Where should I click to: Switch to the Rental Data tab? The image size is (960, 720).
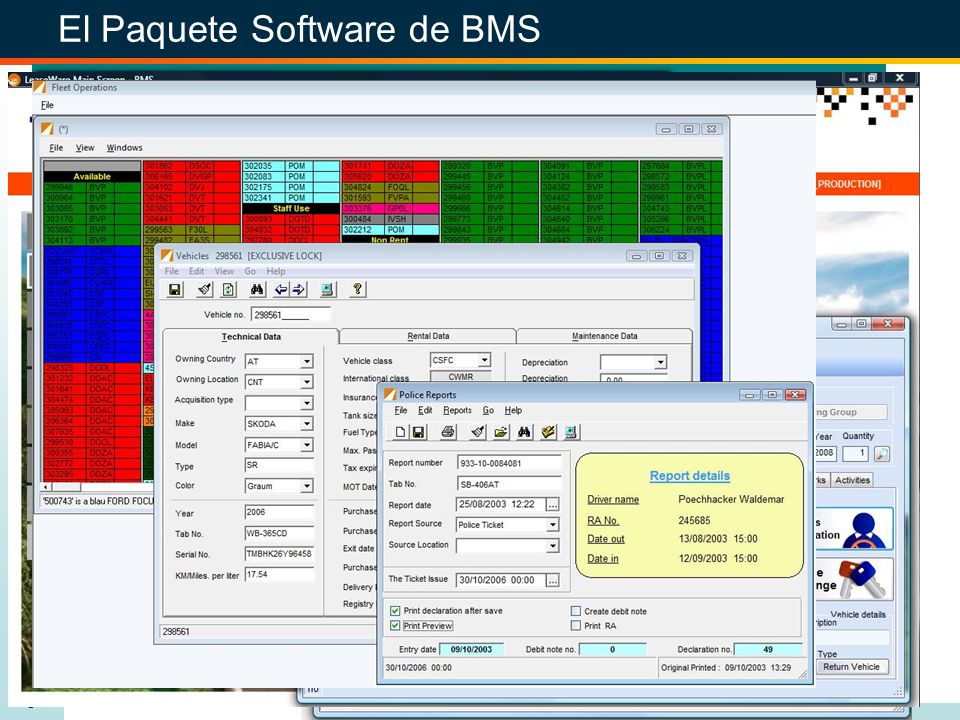(x=429, y=336)
